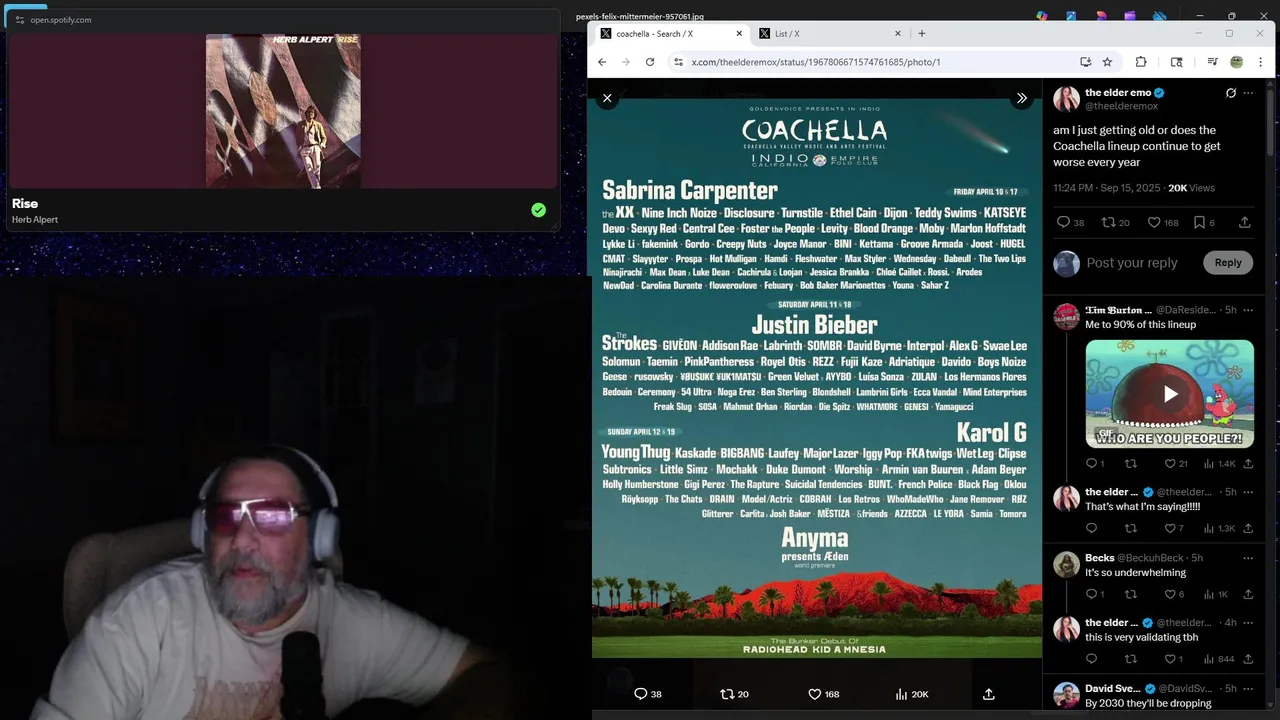Open a new browser tab
The image size is (1280, 720).
[922, 34]
